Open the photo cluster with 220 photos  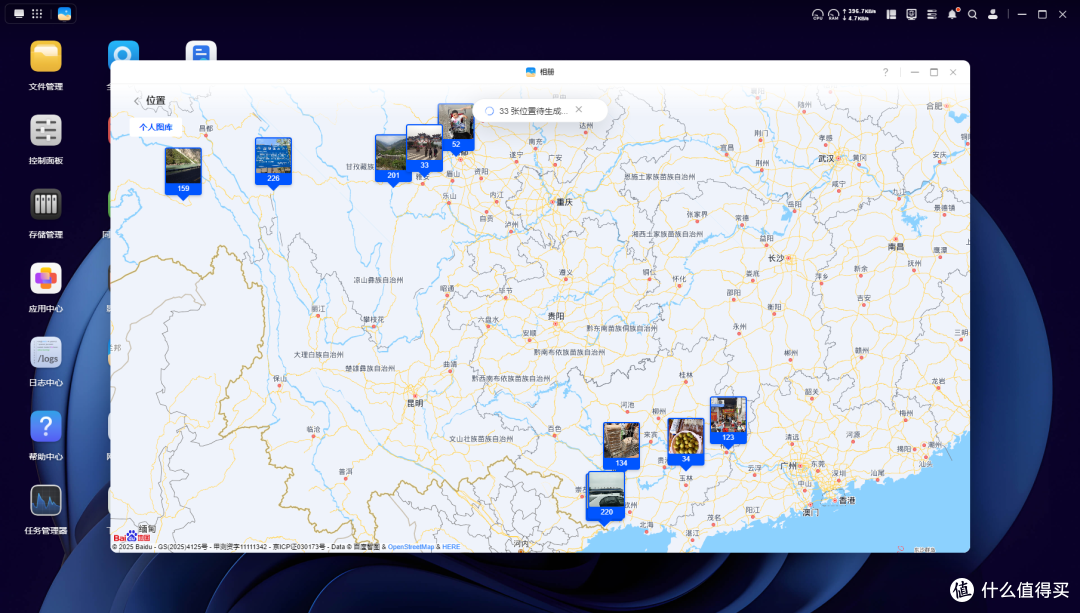[606, 496]
